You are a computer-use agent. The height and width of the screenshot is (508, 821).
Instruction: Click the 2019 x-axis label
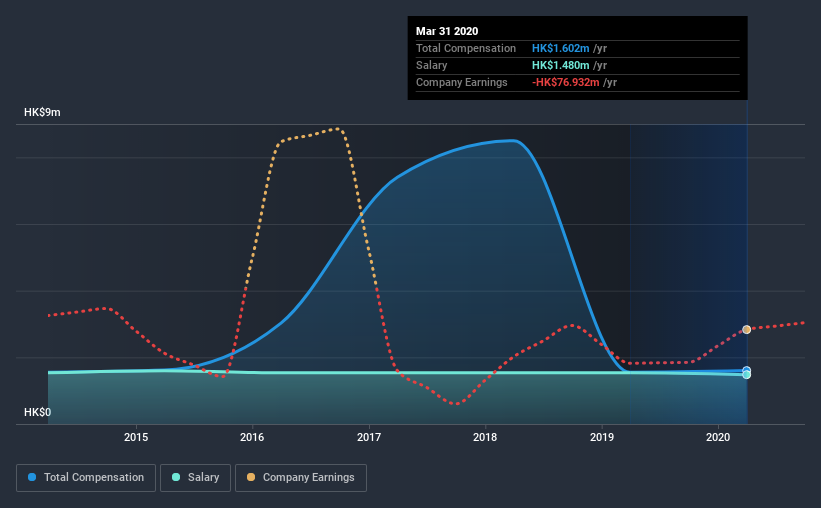602,437
